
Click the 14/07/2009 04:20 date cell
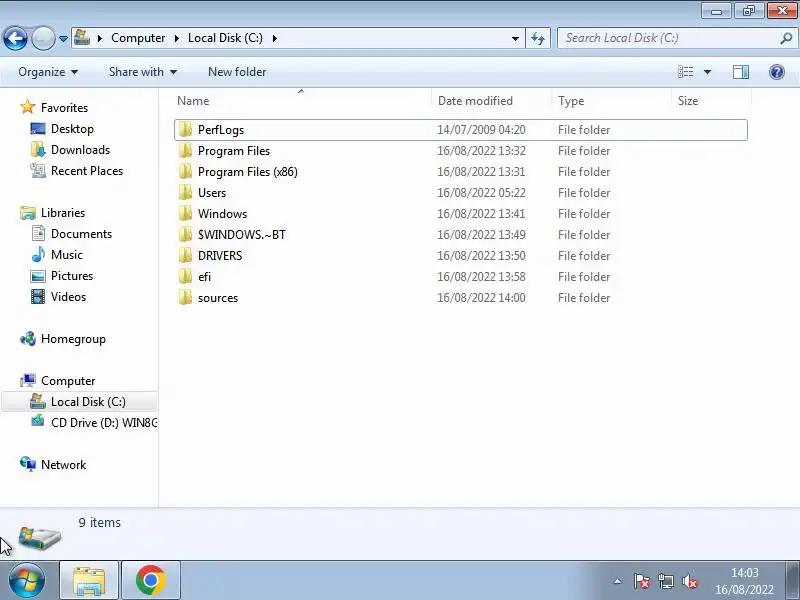coord(481,130)
